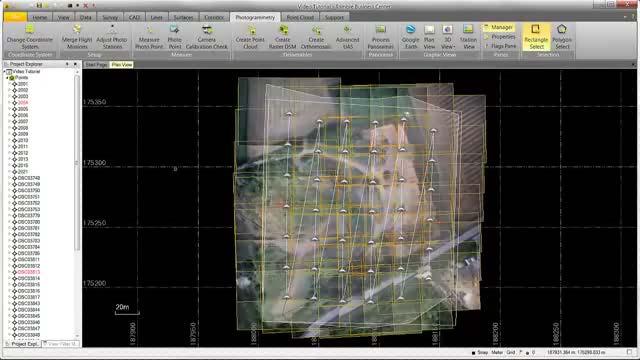Viewport: 640px width, 360px height.
Task: Switch to Start Page document tab
Action: point(96,65)
